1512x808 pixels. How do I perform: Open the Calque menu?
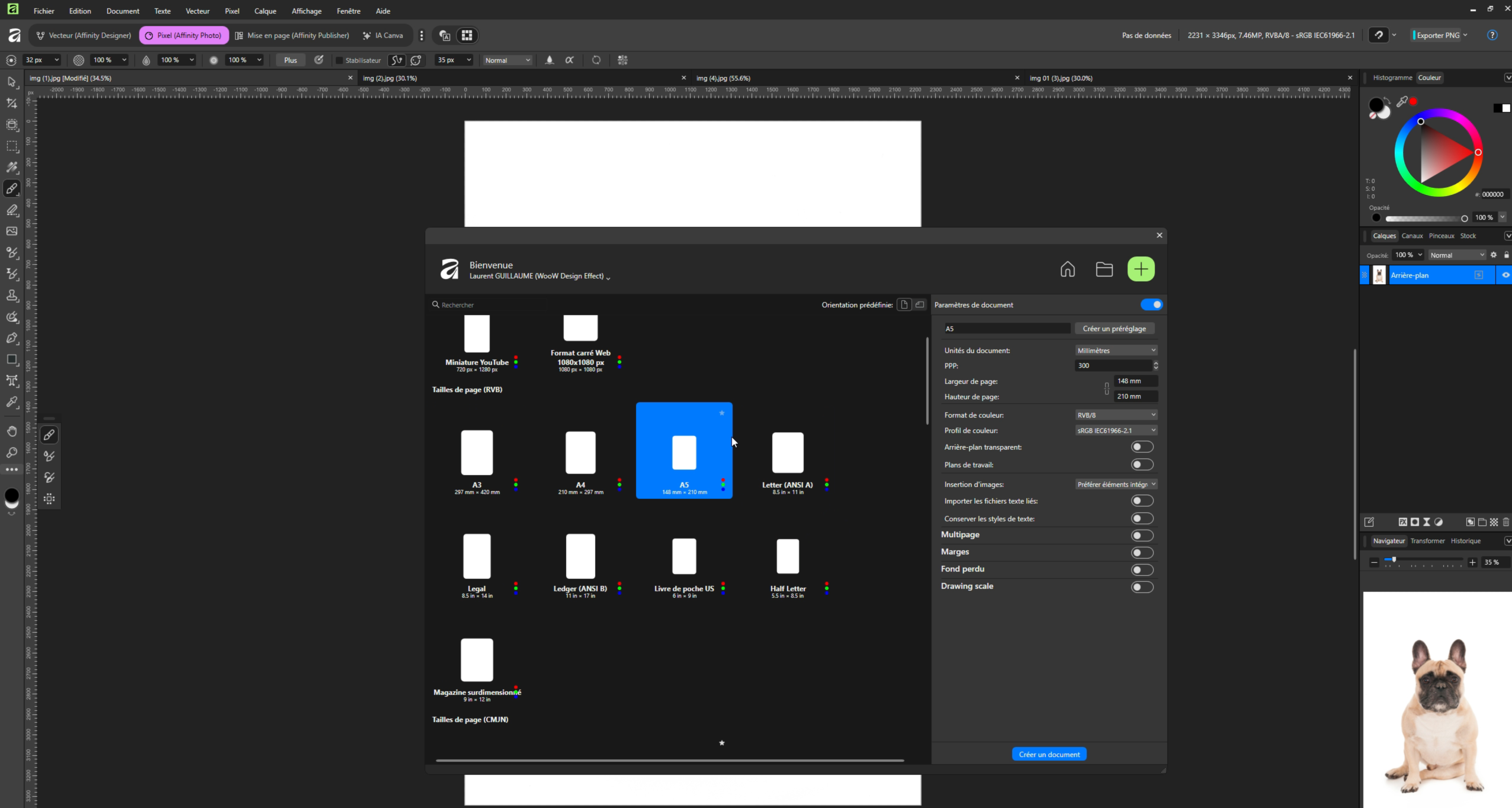click(265, 11)
